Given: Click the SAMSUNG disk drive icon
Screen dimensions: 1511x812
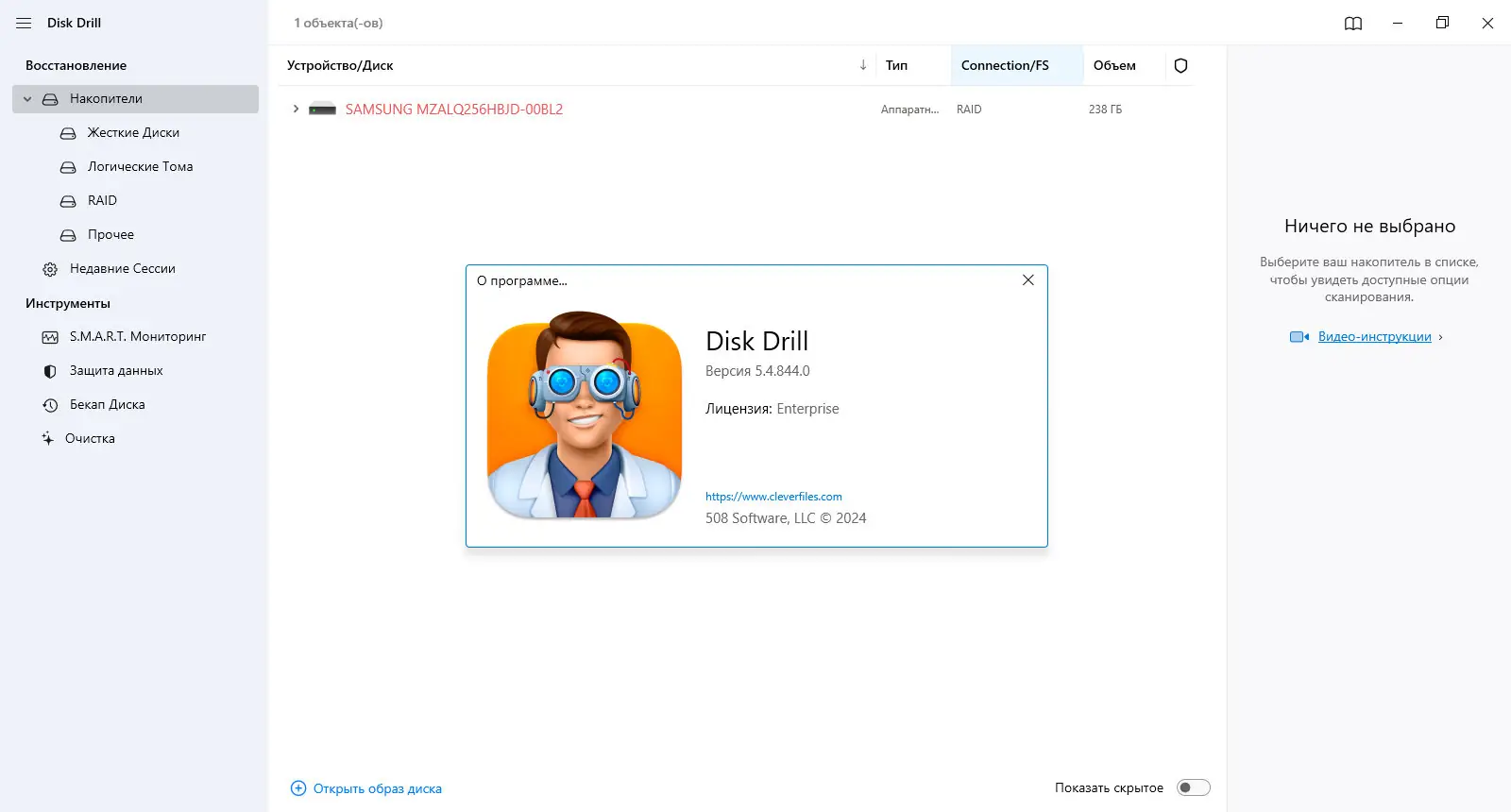Looking at the screenshot, I should coord(322,110).
